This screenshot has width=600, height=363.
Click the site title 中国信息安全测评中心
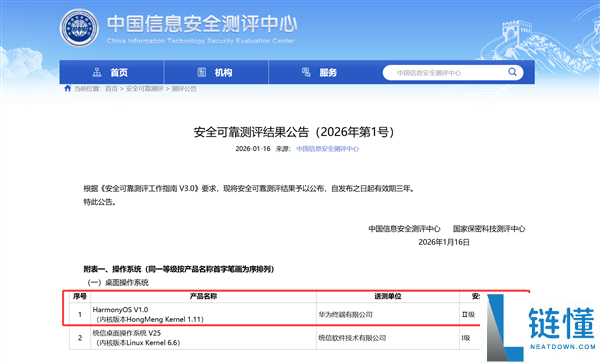[x=202, y=23]
